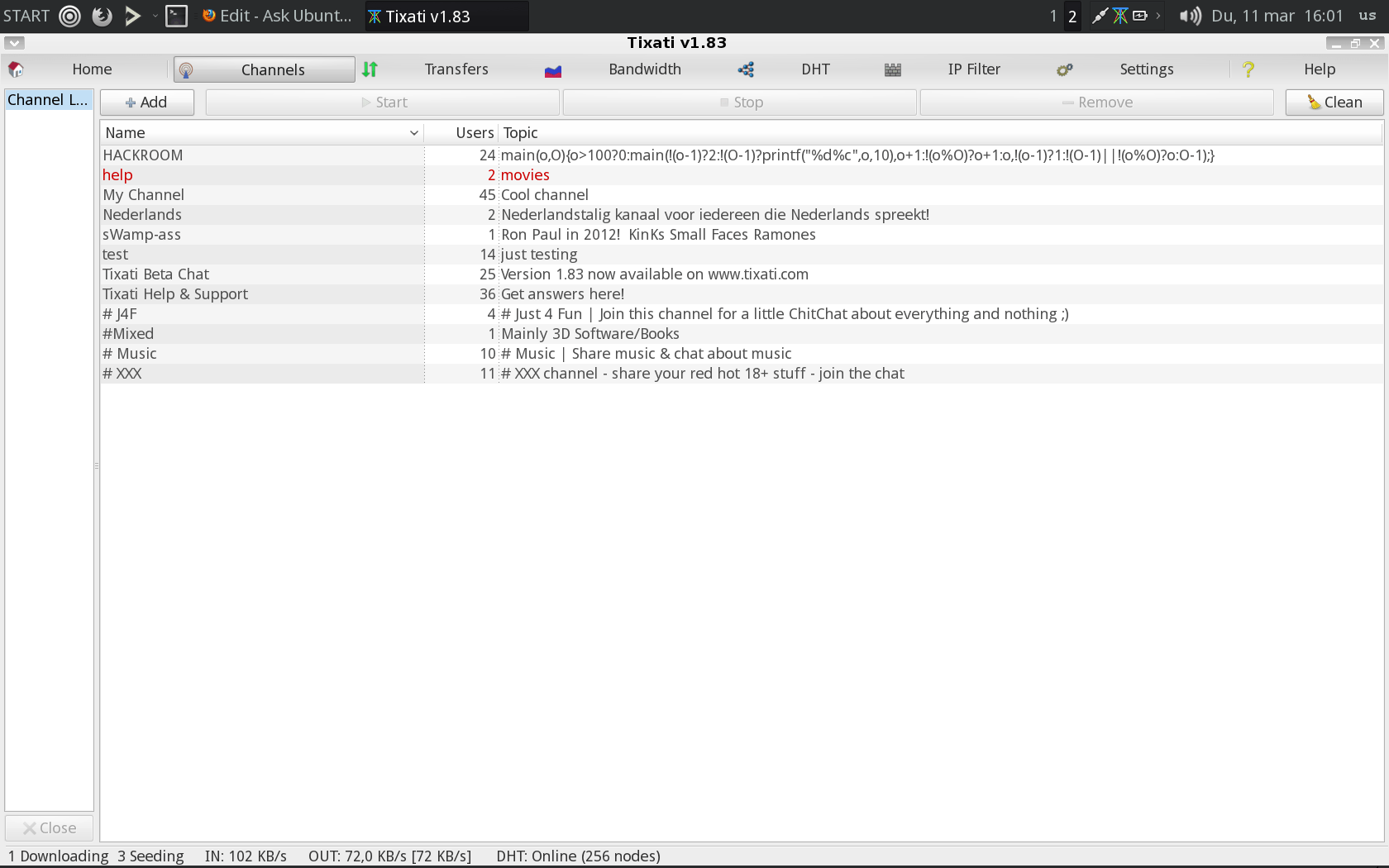1389x868 pixels.
Task: Select the red help channel row
Action: click(x=742, y=175)
